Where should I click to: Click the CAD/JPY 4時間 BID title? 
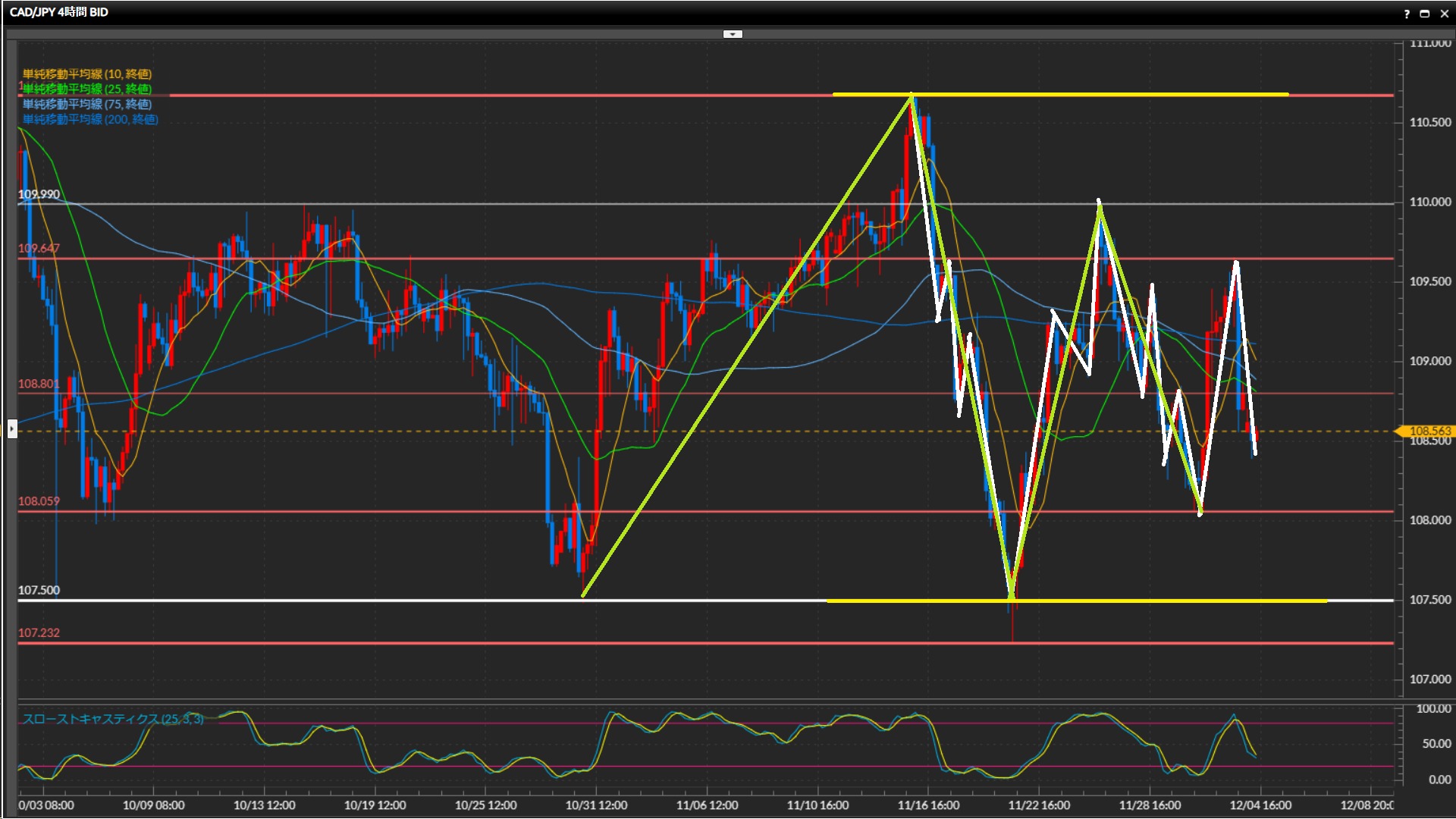pyautogui.click(x=59, y=12)
